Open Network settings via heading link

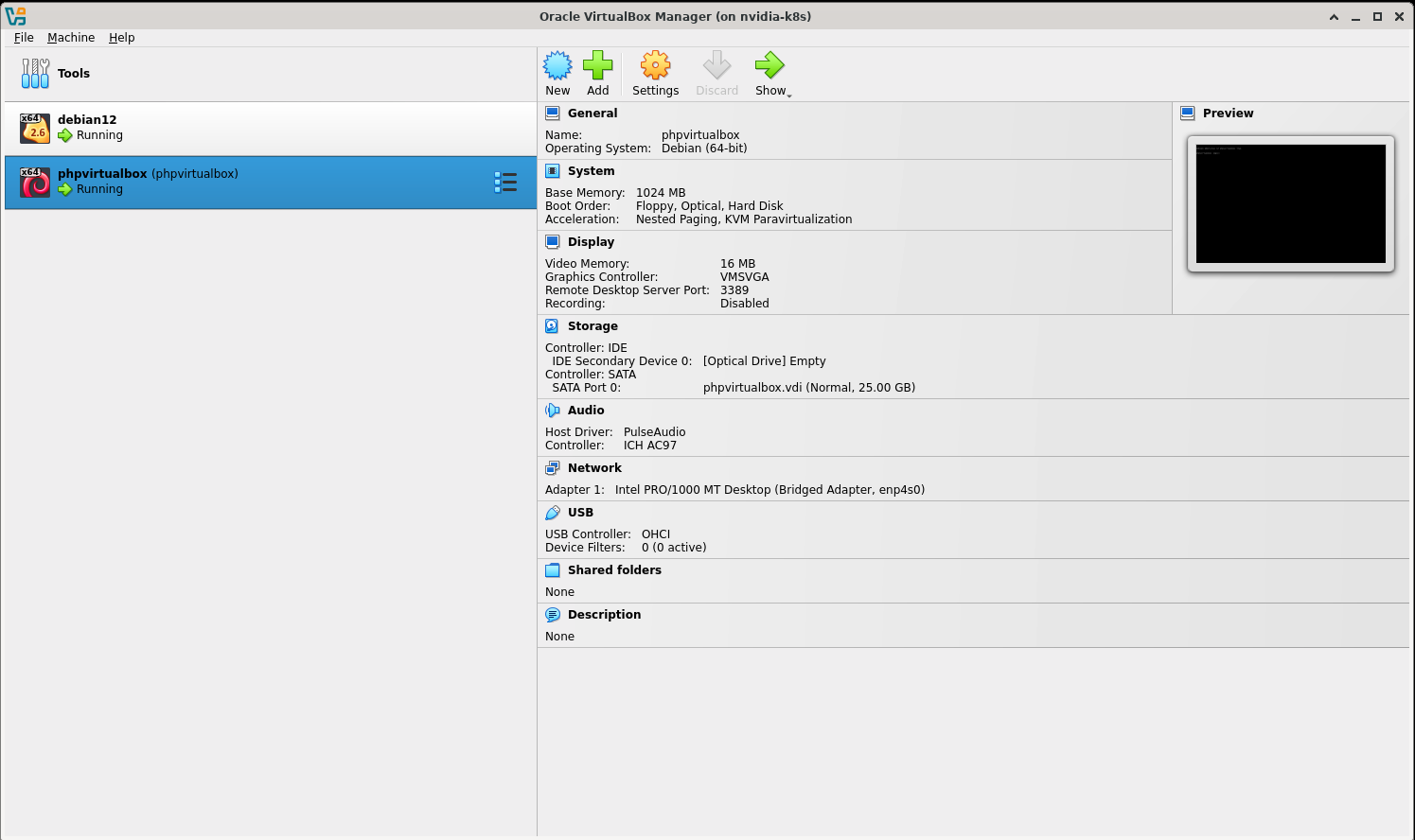tap(594, 468)
